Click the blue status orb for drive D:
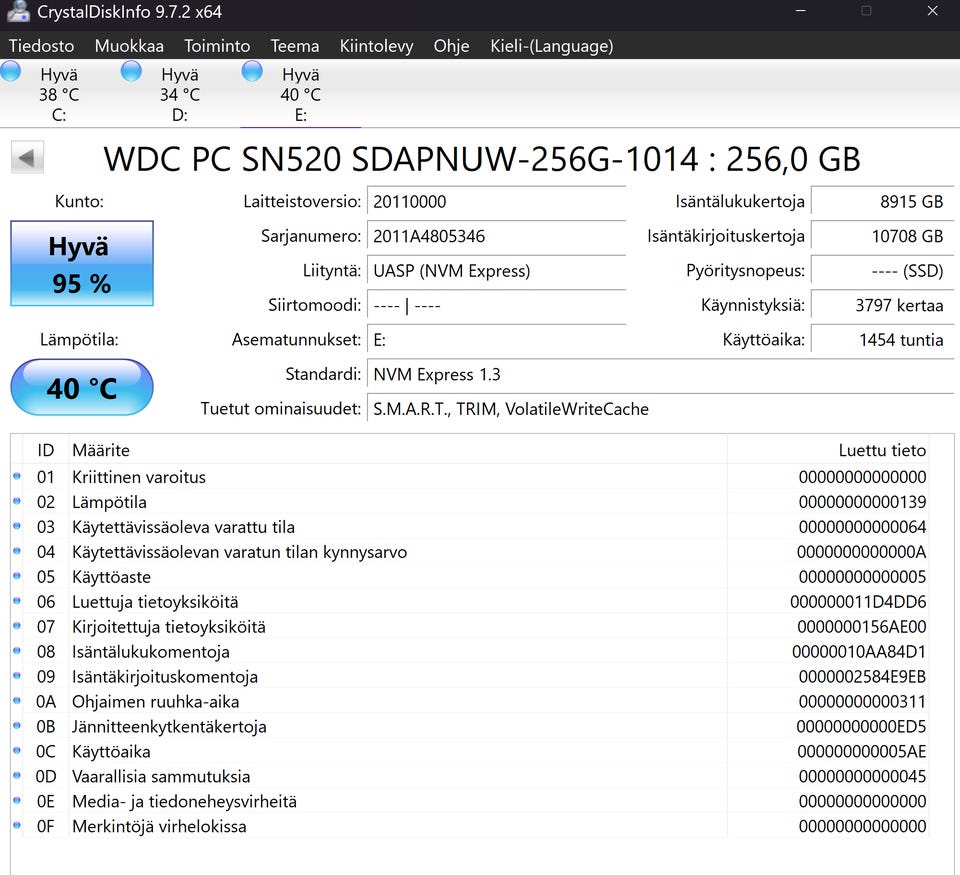This screenshot has height=875, width=960. (131, 71)
